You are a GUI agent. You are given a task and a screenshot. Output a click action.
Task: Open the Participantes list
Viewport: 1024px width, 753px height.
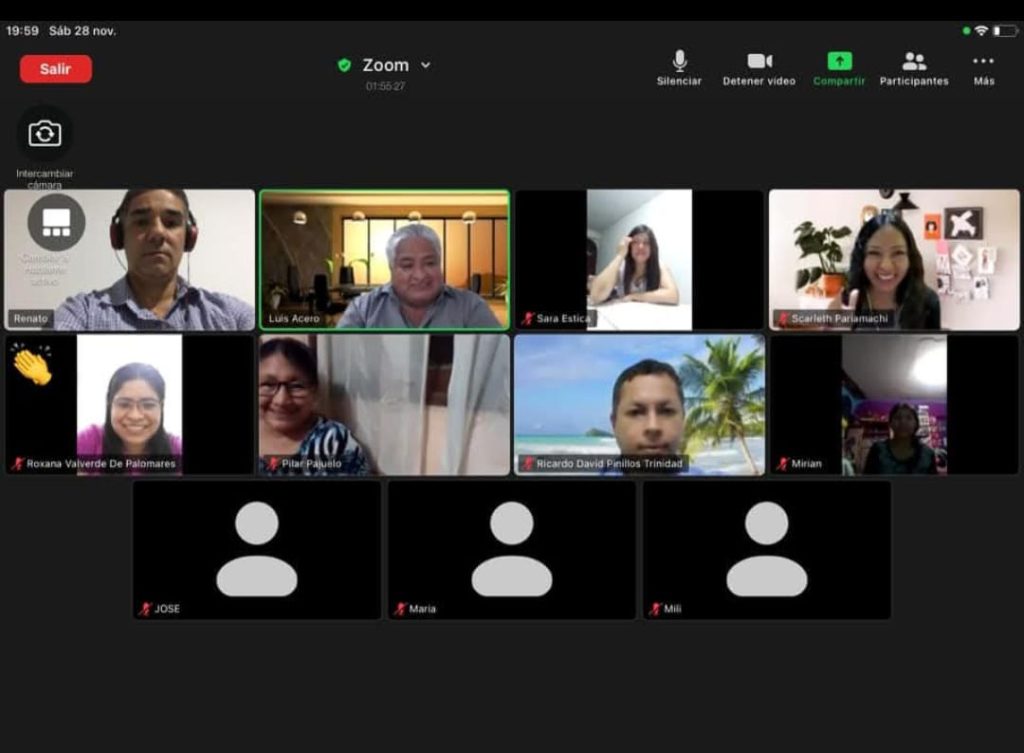[914, 62]
